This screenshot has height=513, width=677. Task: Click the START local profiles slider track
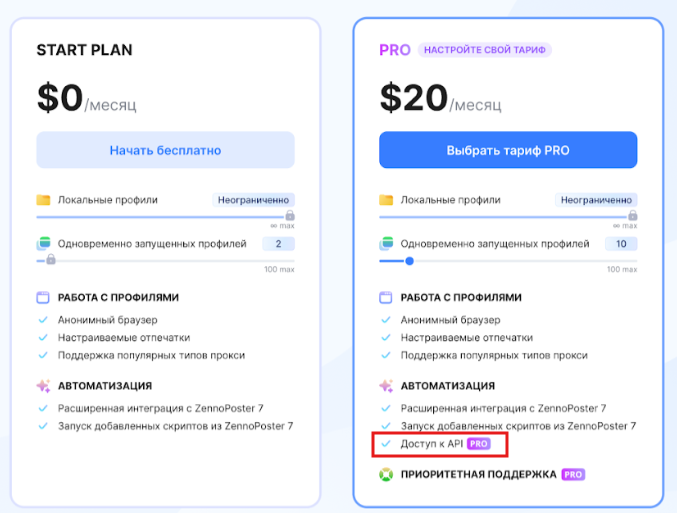click(x=160, y=216)
